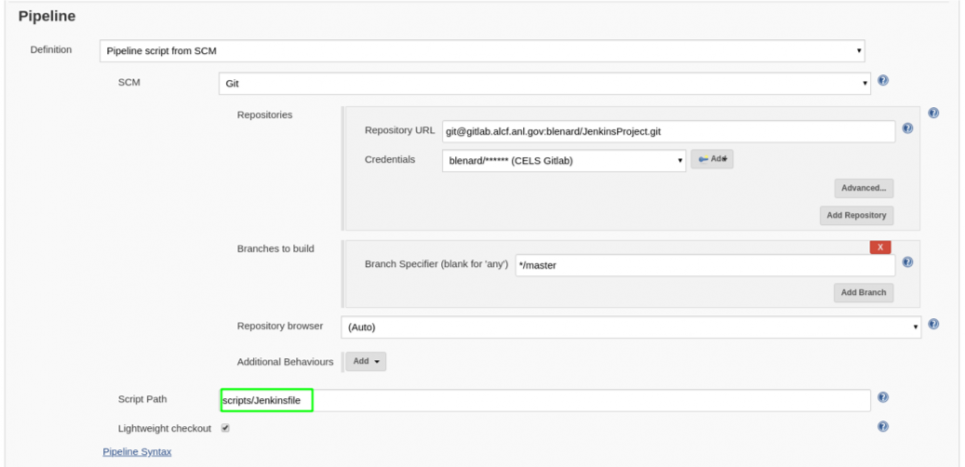This screenshot has width=965, height=467.
Task: Open help for the SCM field
Action: point(884,82)
